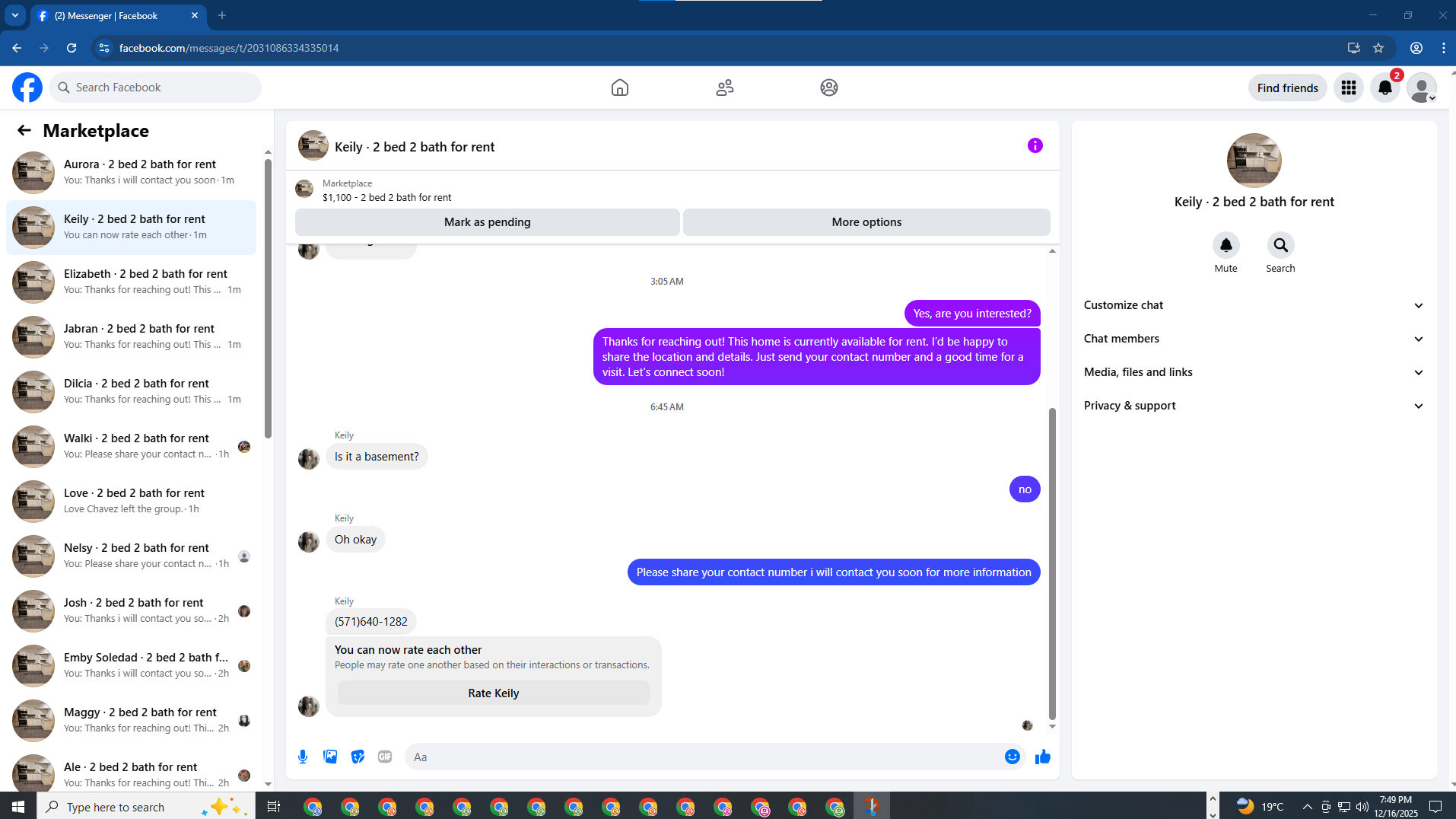Show hidden system tray icons
Screen dimensions: 1456x819
point(1307,806)
